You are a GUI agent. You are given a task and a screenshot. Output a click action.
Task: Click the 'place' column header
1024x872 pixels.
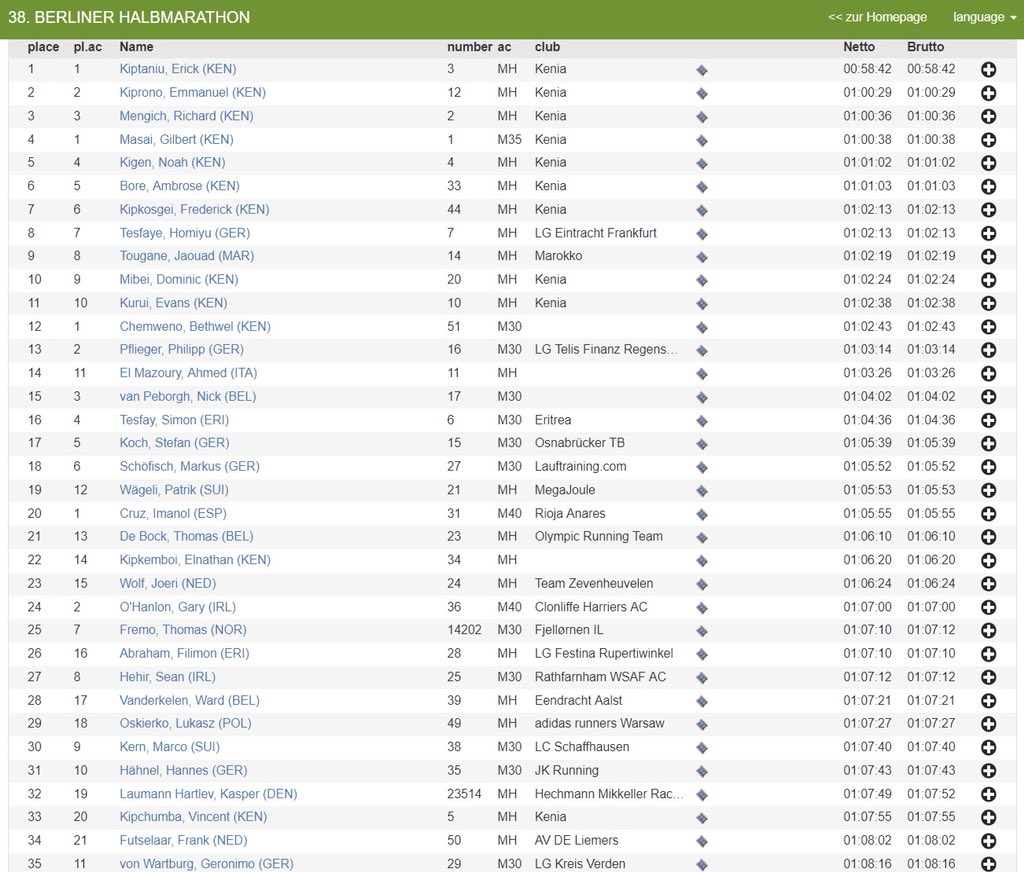pyautogui.click(x=43, y=47)
